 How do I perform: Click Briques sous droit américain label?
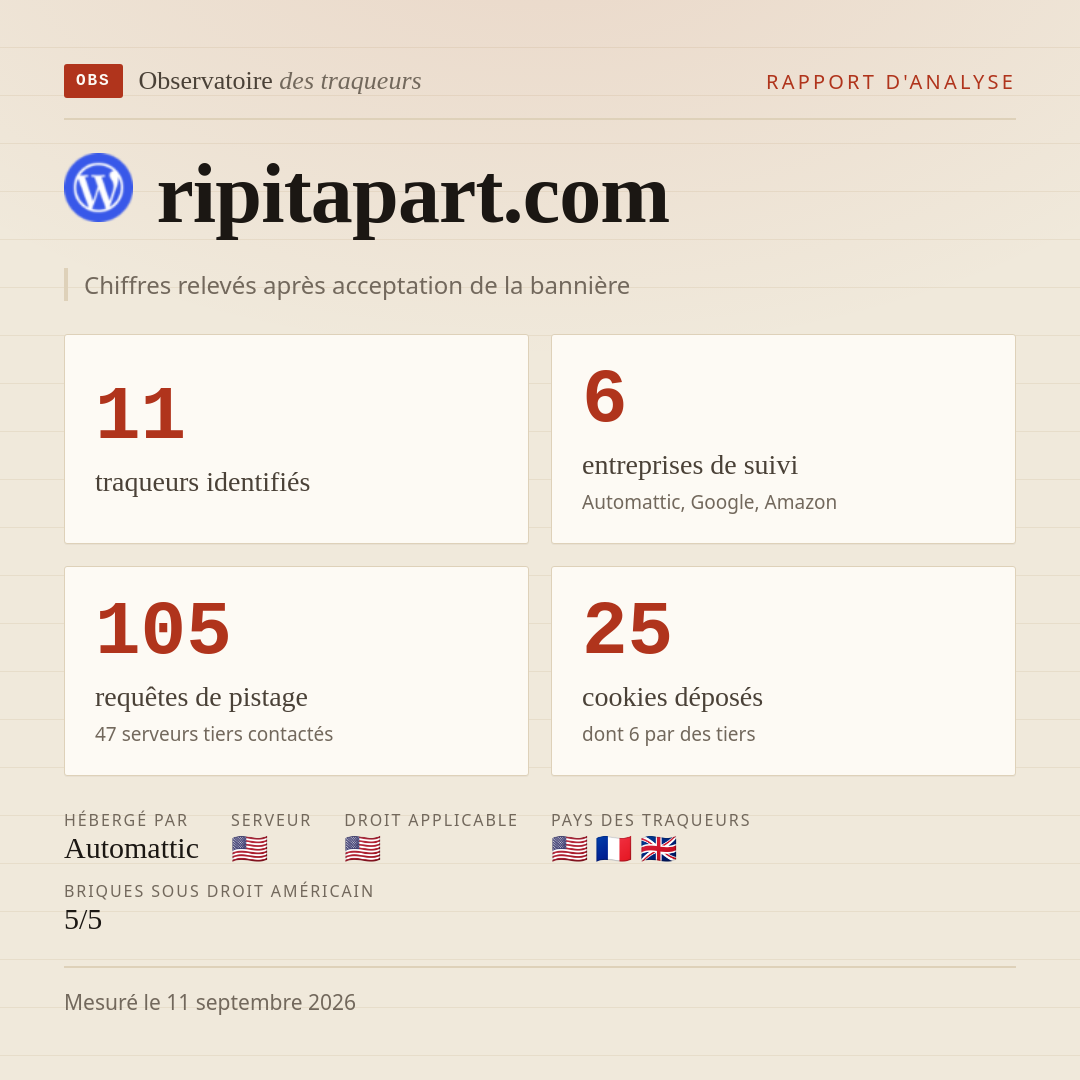point(219,891)
